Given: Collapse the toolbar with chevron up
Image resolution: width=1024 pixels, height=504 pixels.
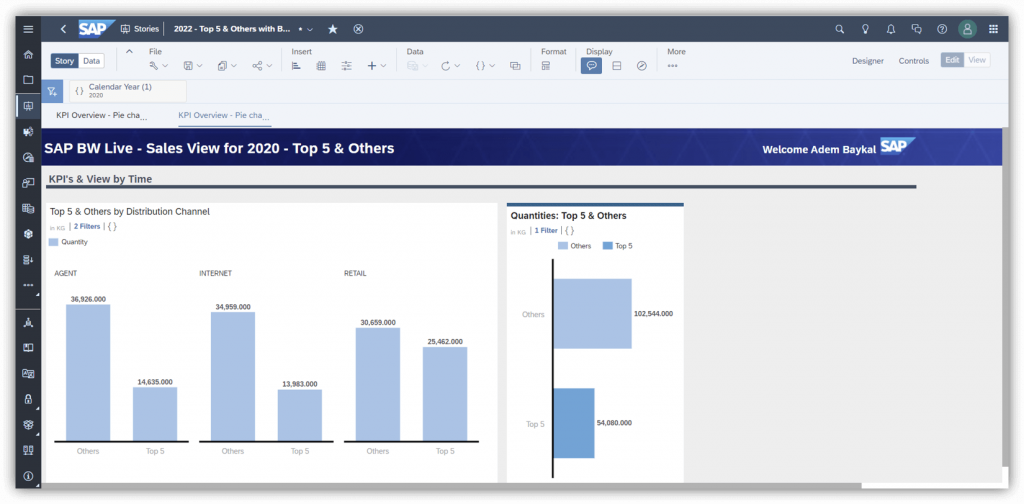Looking at the screenshot, I should [129, 52].
